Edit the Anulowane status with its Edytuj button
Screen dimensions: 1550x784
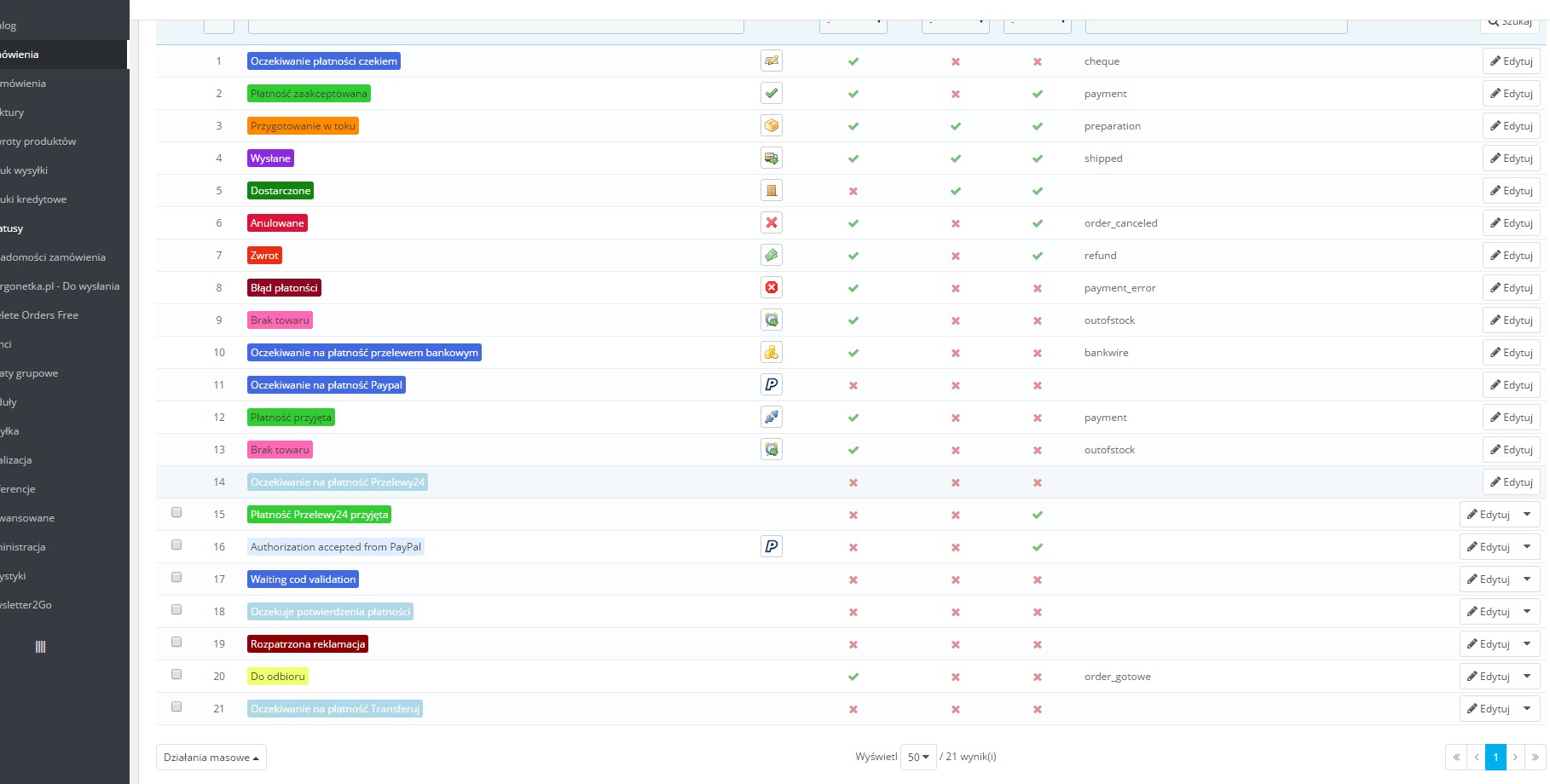[1512, 223]
